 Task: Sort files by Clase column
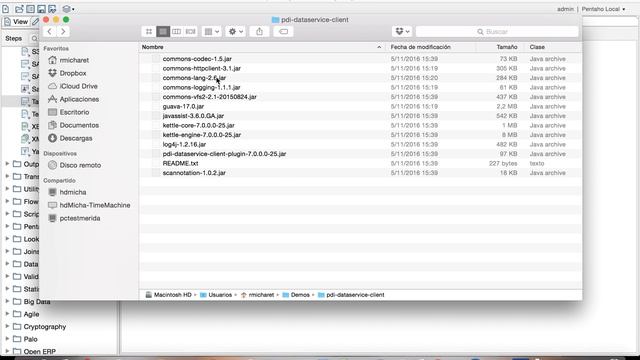tap(537, 47)
